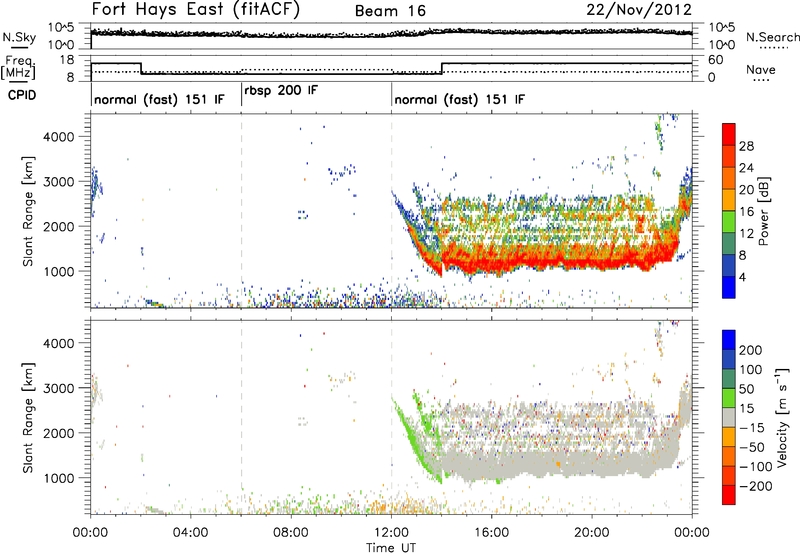Click the -200 tick on the Velocity scale

[756, 486]
